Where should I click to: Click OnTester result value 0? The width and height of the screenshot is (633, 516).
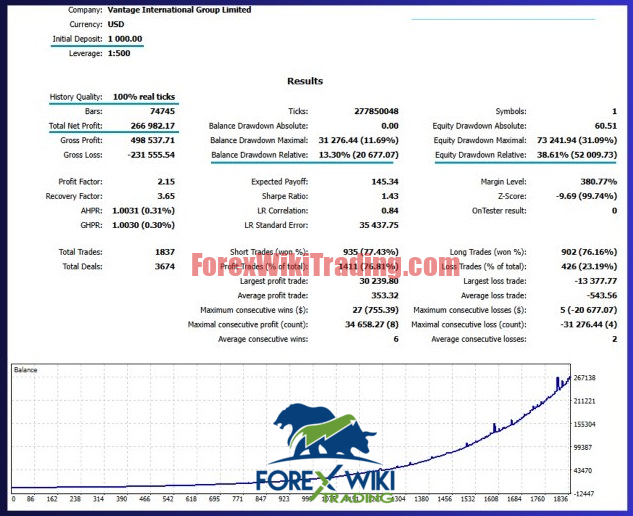(x=614, y=211)
